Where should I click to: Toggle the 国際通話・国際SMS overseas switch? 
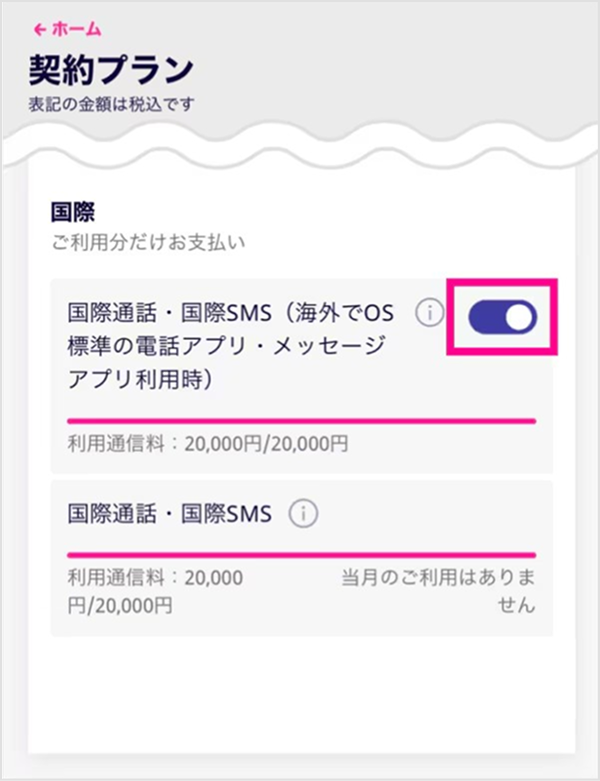[x=502, y=317]
